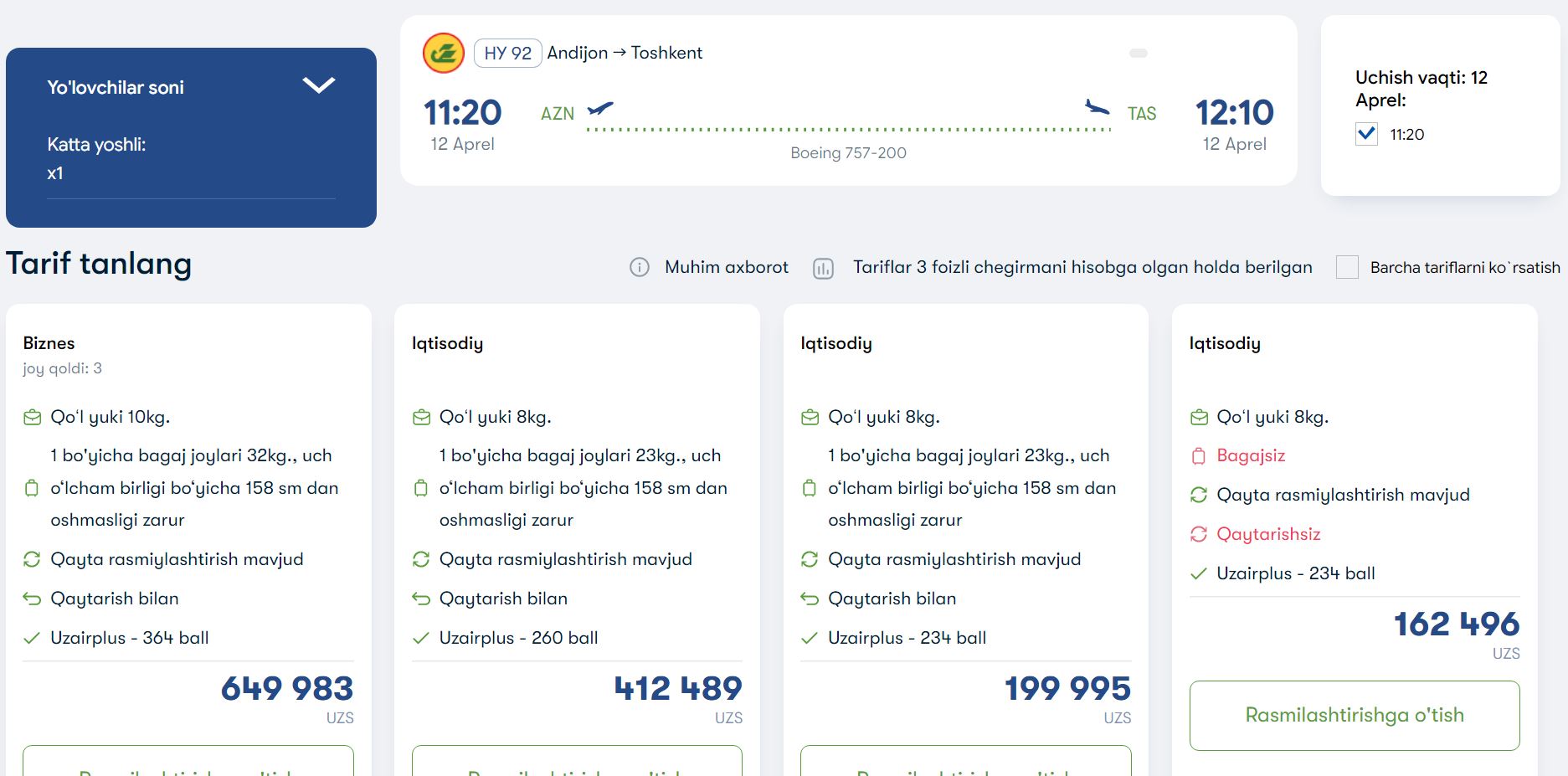Viewport: 1568px width, 776px height.
Task: Click the red Qaytarishsiz refund icon
Action: pyautogui.click(x=1199, y=534)
